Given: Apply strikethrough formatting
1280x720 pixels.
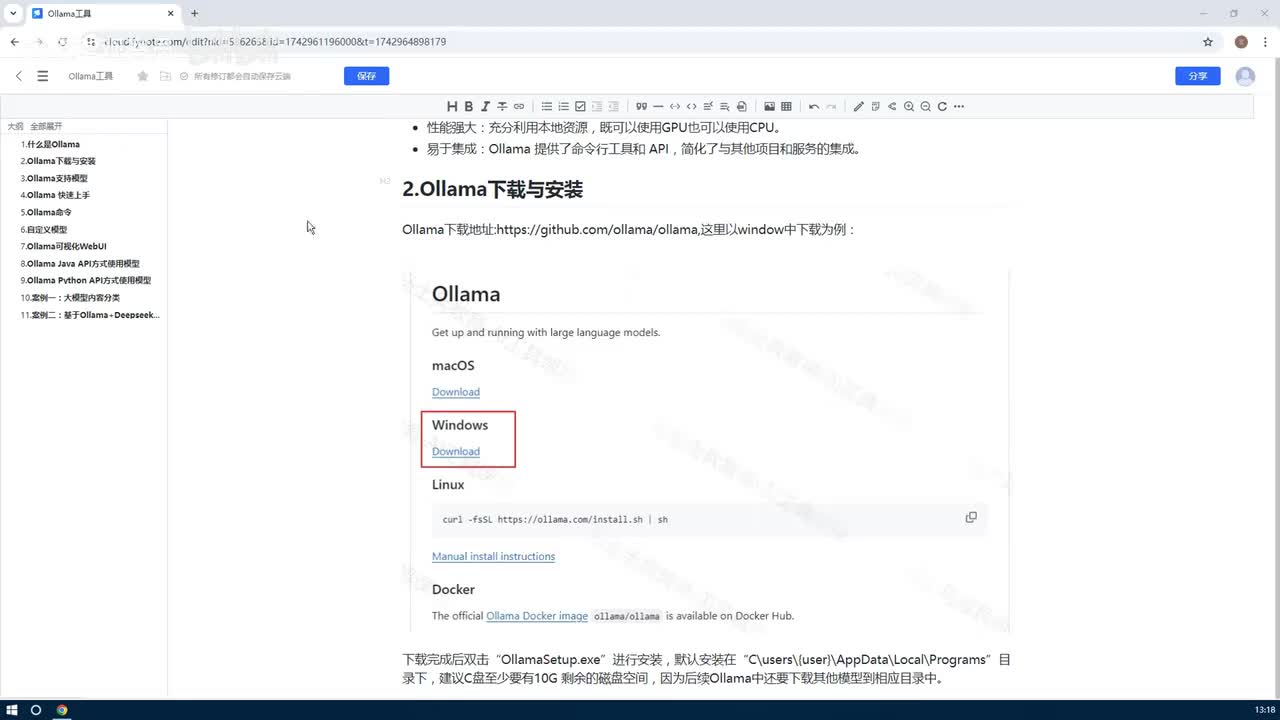Looking at the screenshot, I should [502, 106].
